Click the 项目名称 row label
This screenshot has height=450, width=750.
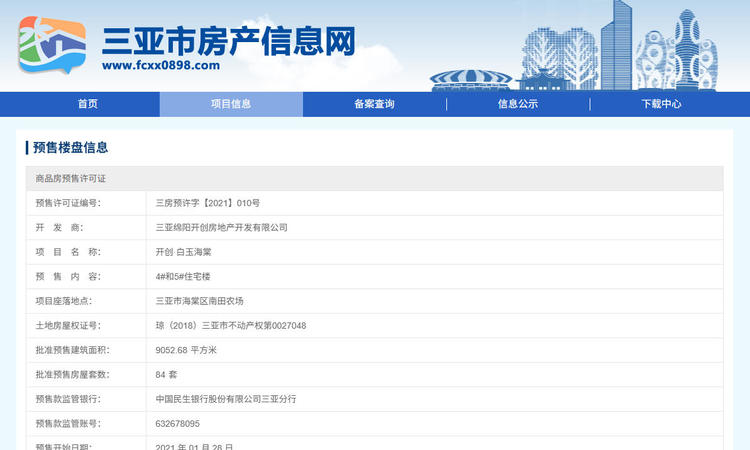68,252
